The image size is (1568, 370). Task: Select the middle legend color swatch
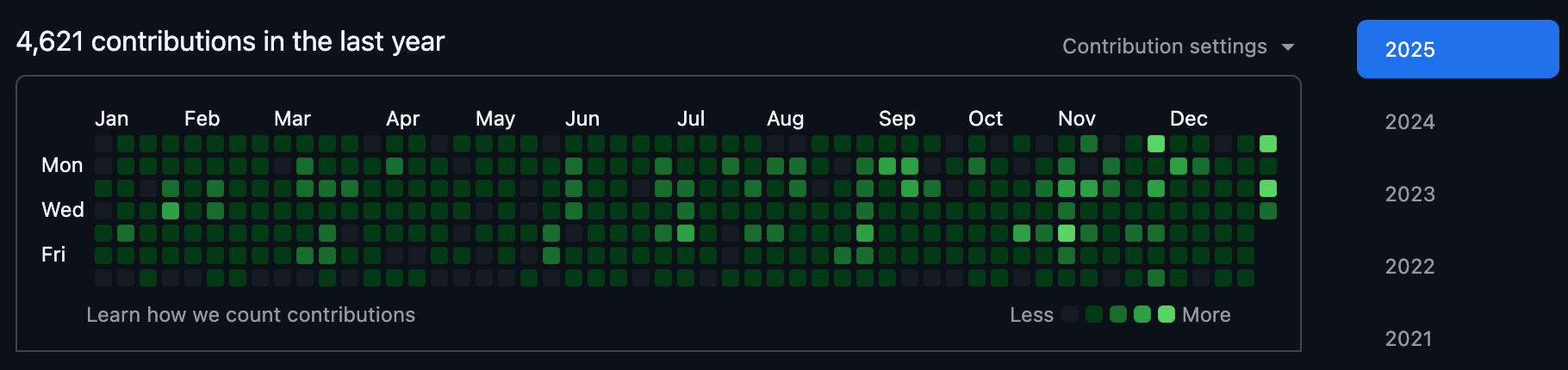coord(1118,314)
